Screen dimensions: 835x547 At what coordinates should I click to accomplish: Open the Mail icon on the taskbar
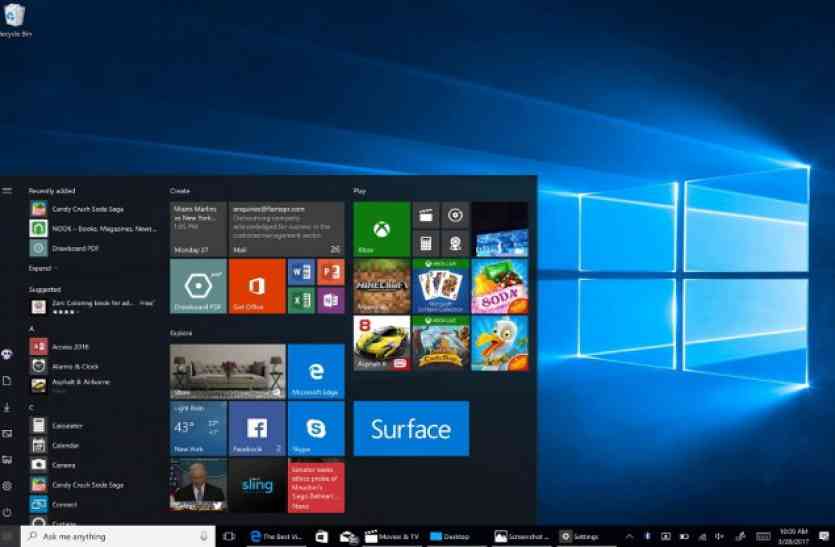348,537
